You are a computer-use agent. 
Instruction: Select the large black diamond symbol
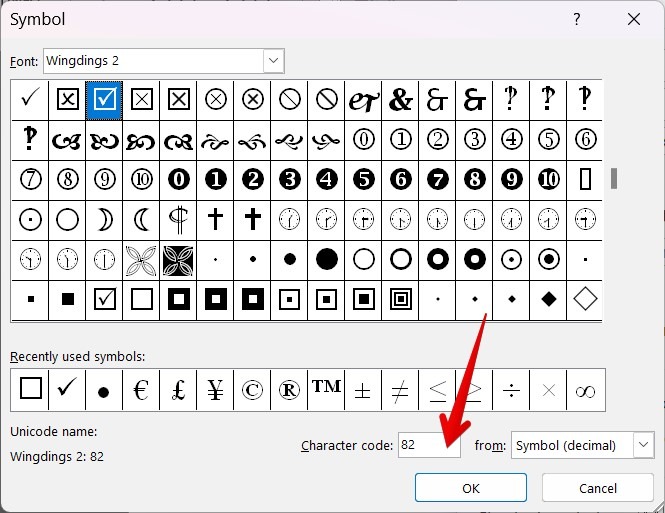tap(548, 299)
